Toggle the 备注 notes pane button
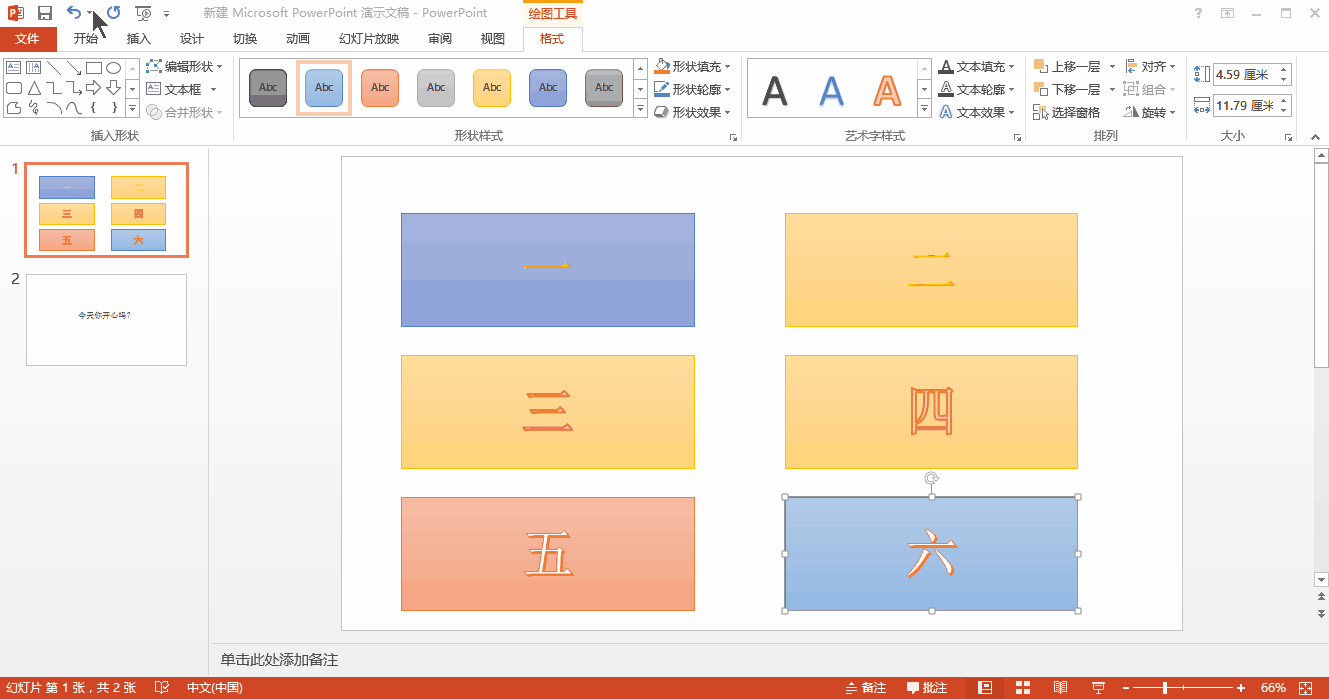Screen dimensions: 1329x699 pos(866,688)
